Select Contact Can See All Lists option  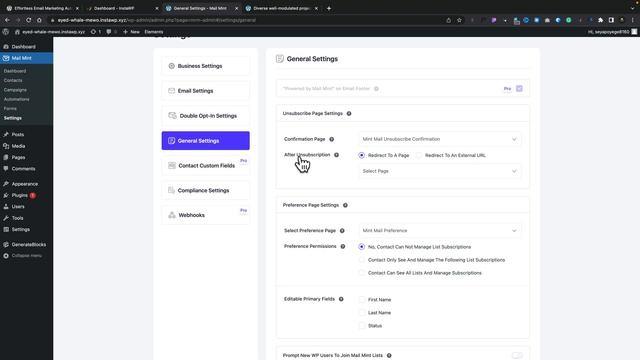362,273
